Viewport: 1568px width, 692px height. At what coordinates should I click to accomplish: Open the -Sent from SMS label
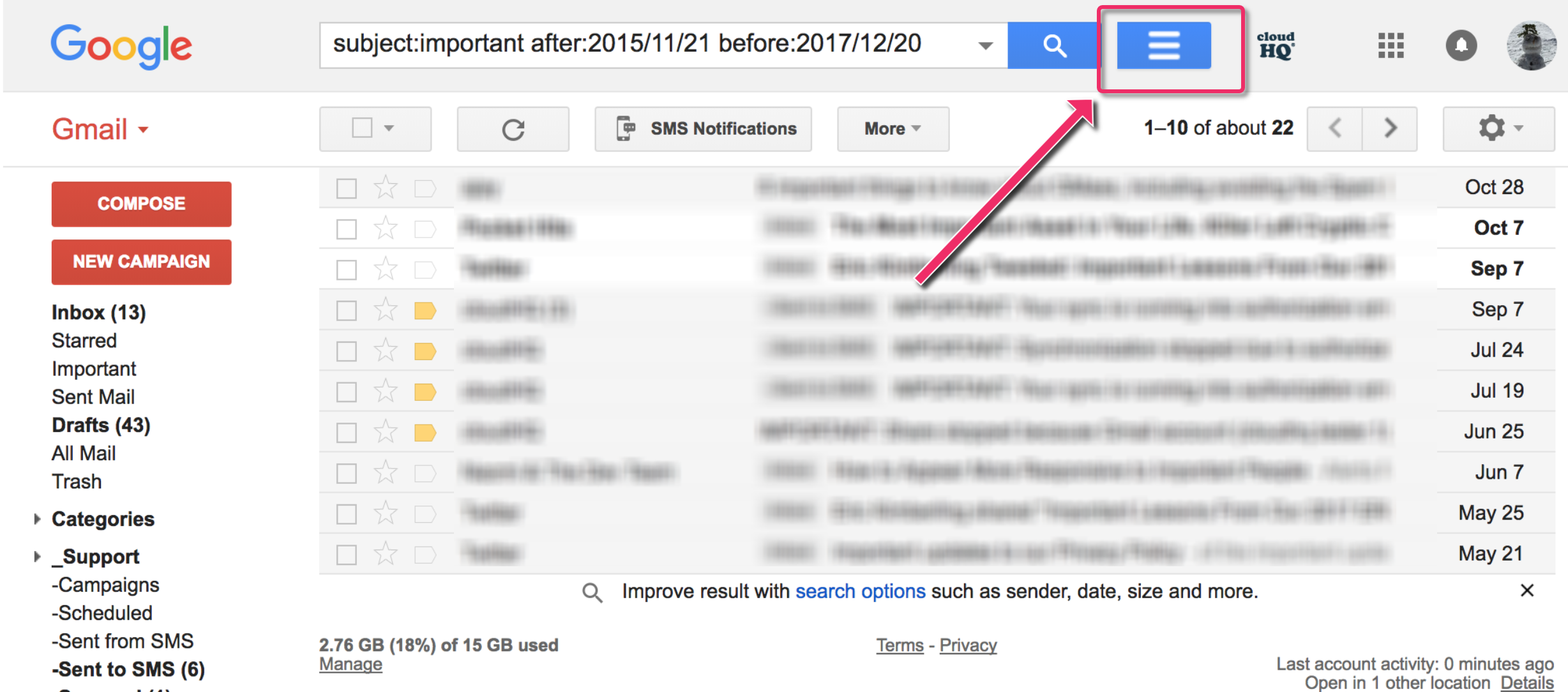pos(123,640)
